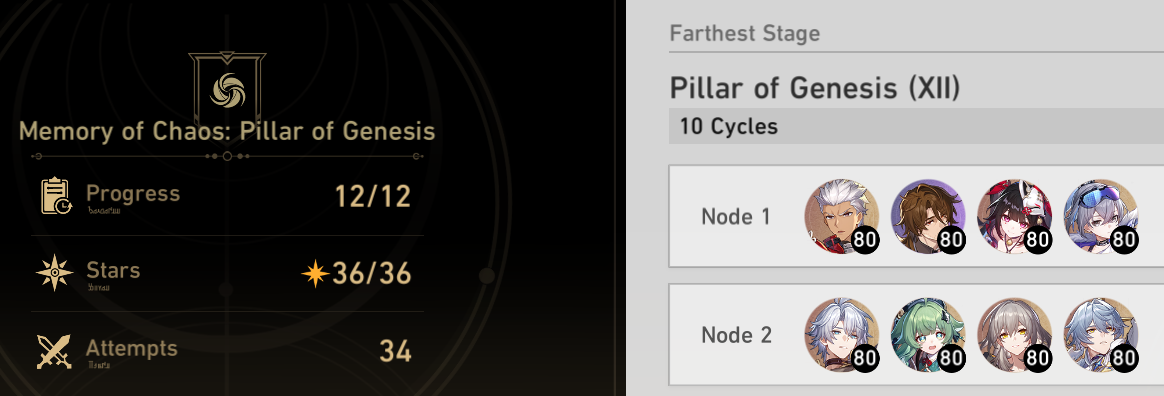Click the Memory of Chaos swirl emblem
1164x396 pixels.
click(227, 89)
